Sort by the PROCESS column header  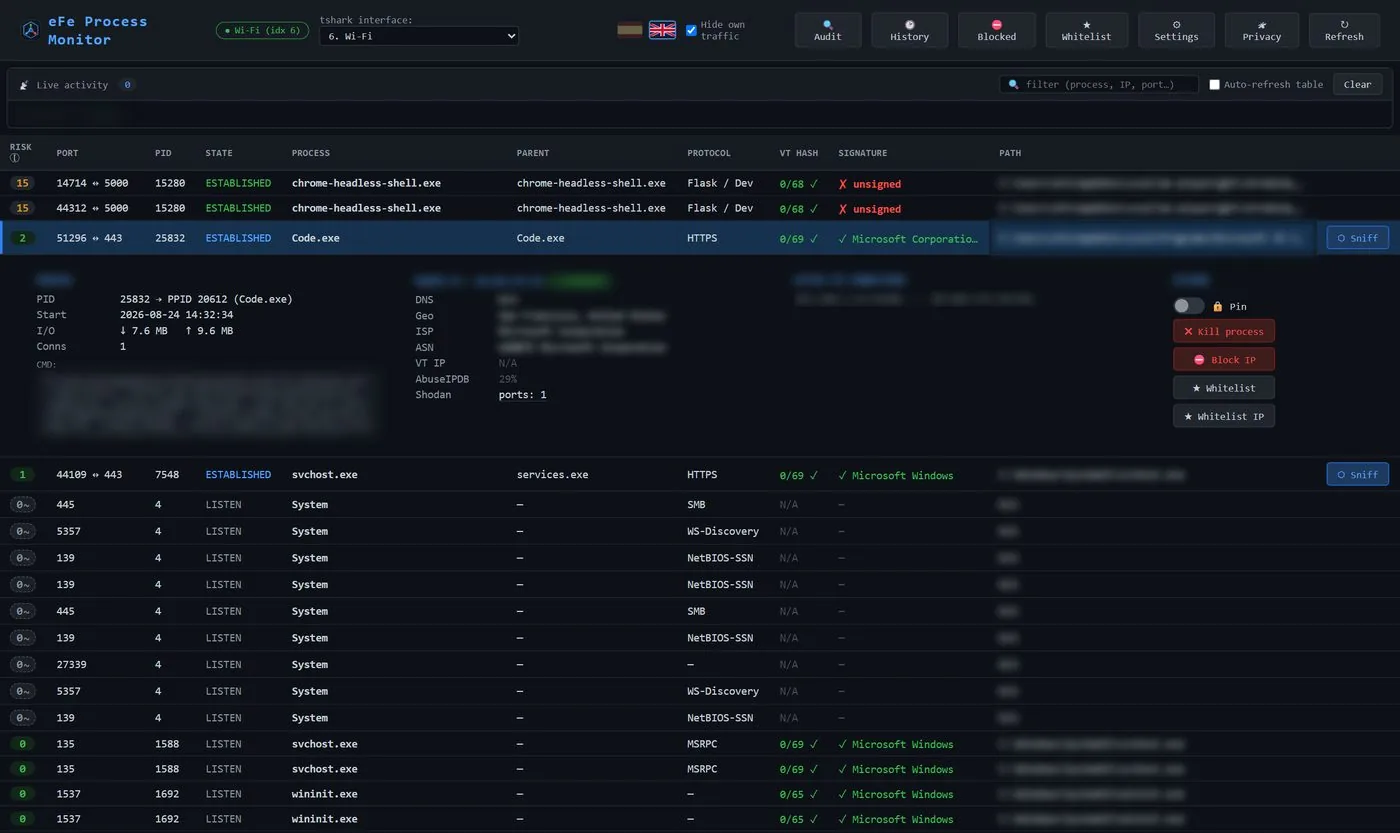coord(310,153)
